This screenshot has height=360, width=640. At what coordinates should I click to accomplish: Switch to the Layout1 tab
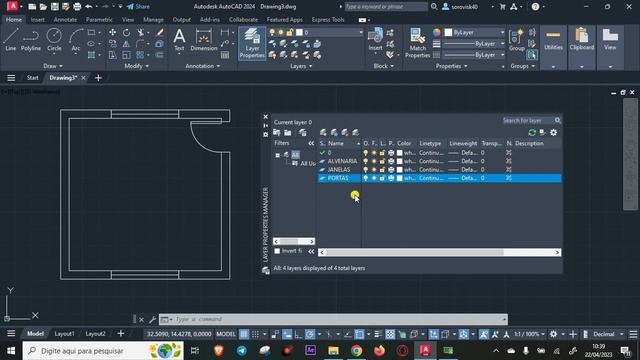[x=64, y=334]
